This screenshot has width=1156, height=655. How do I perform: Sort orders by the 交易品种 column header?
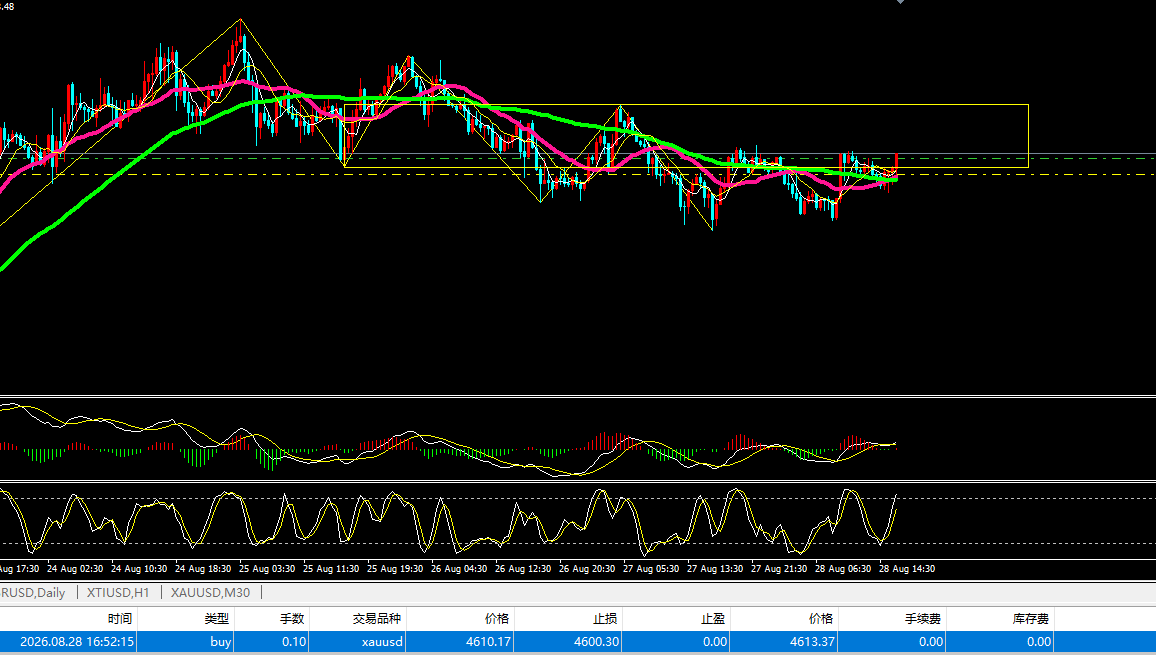coord(377,619)
